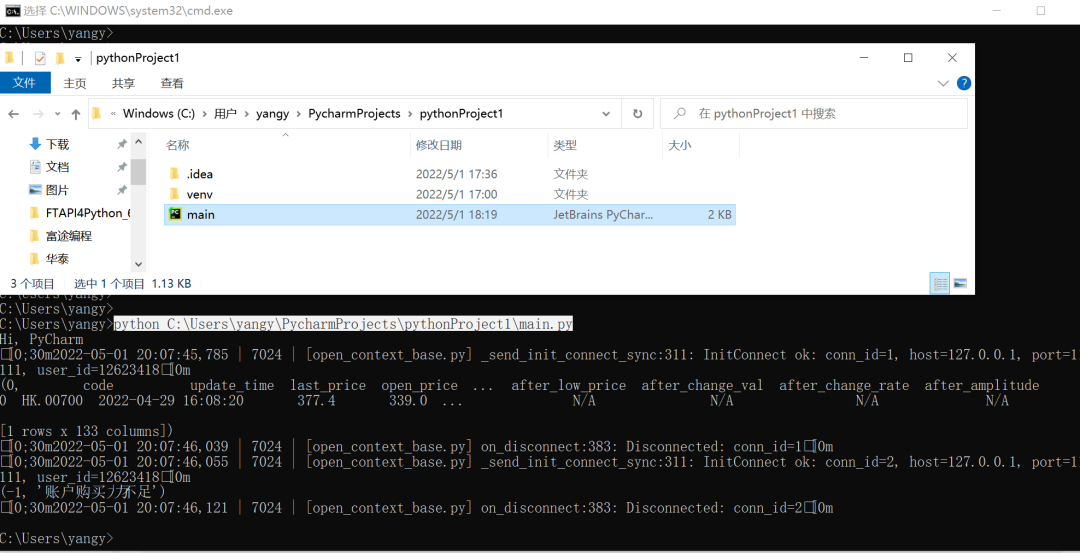
Task: Switch to details view layout icon
Action: pos(939,283)
